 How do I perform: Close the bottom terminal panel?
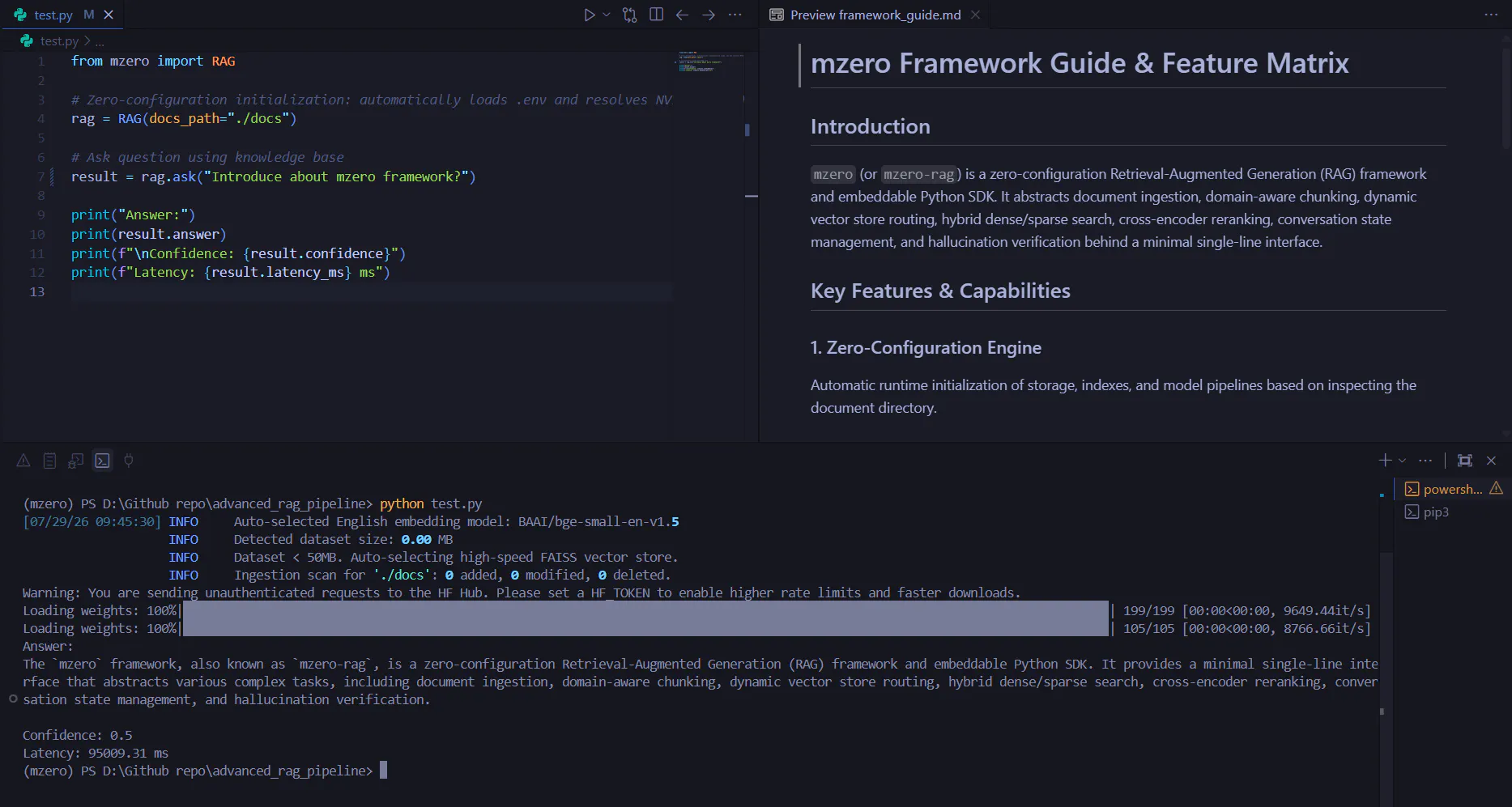click(x=1491, y=461)
